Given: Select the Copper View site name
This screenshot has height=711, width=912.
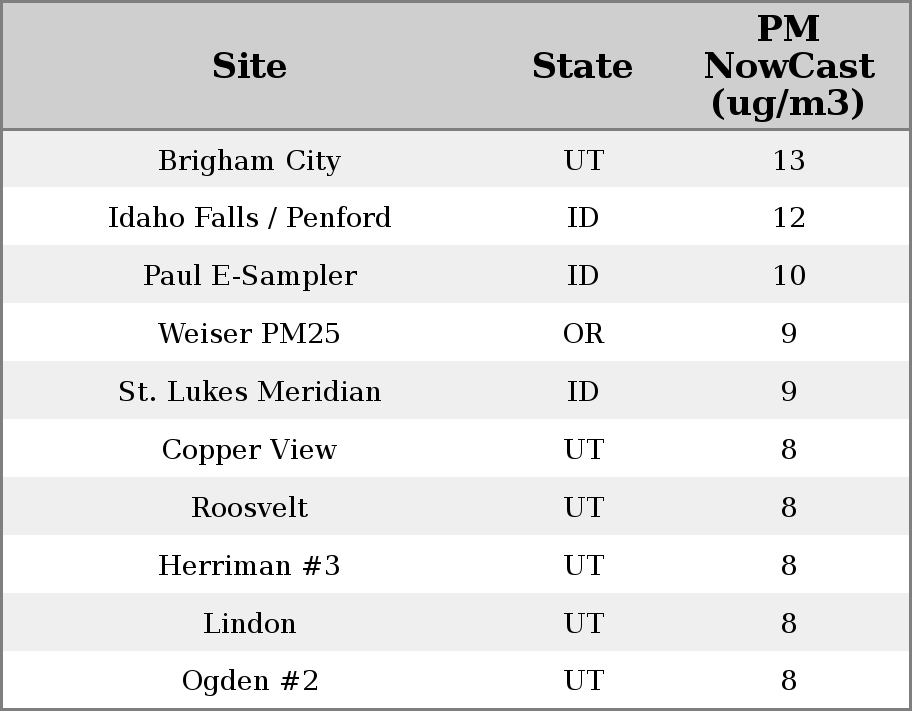Looking at the screenshot, I should tap(250, 450).
